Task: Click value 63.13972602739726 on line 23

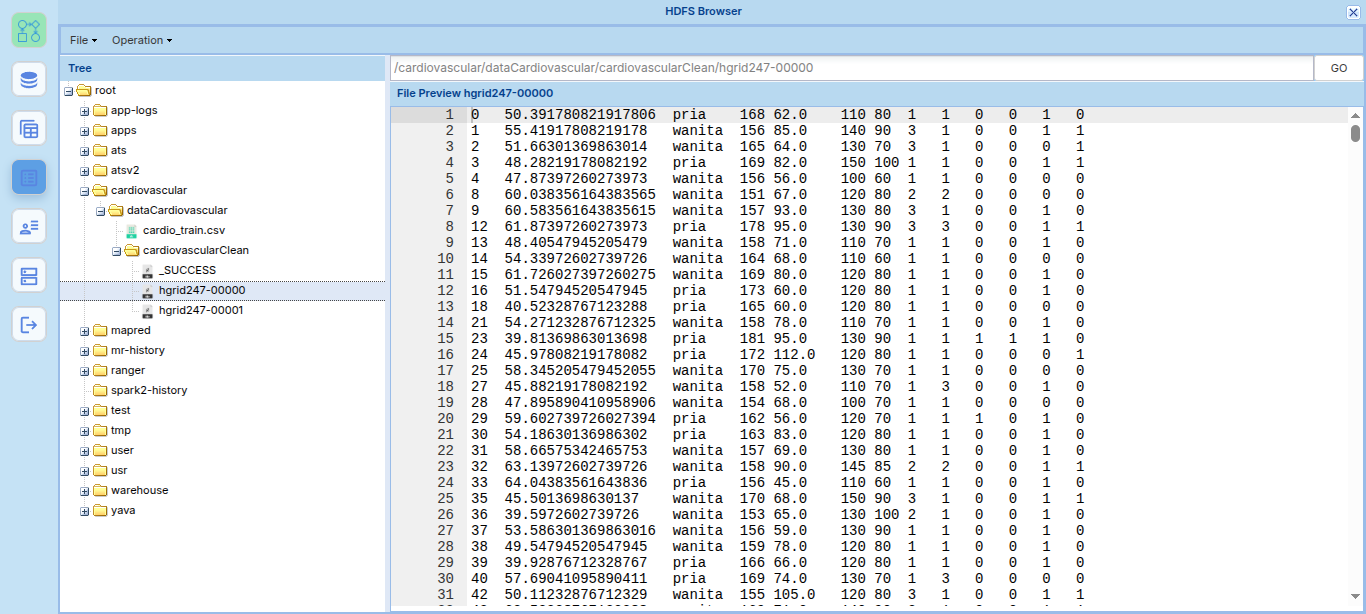Action: (576, 467)
